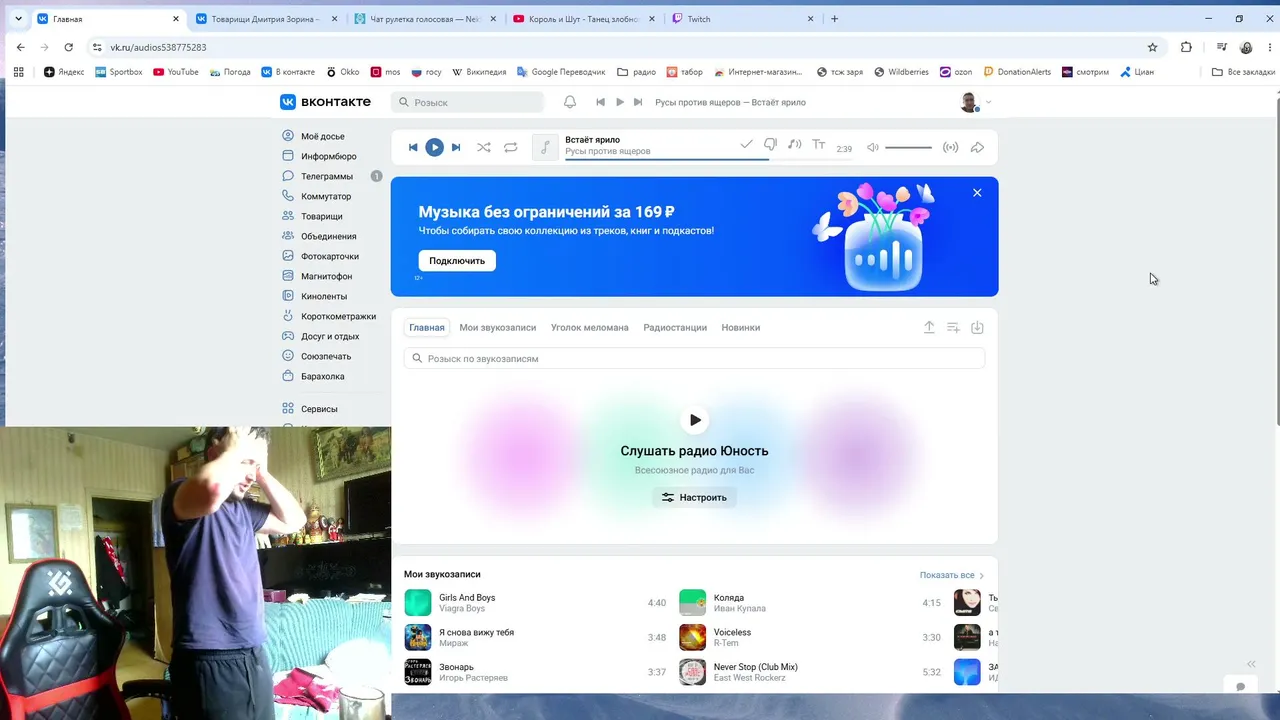The height and width of the screenshot is (720, 1280).
Task: Create a new playlist icon
Action: [953, 327]
